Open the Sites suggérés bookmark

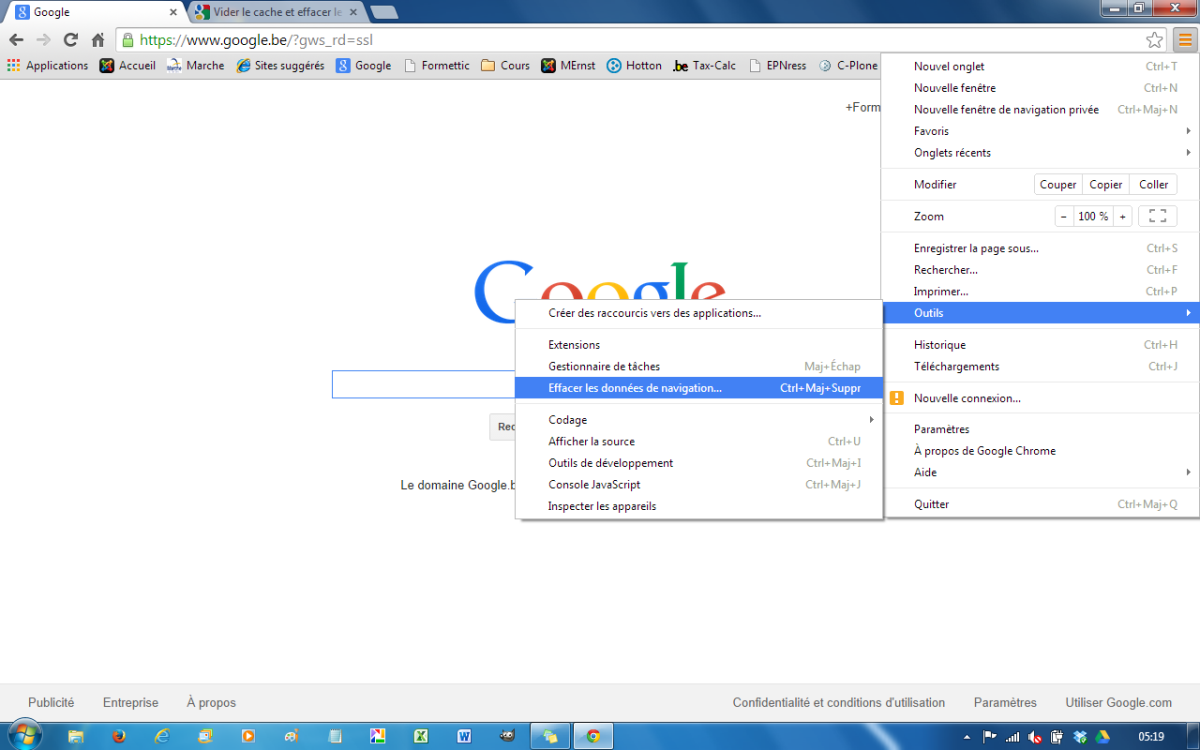coord(281,66)
